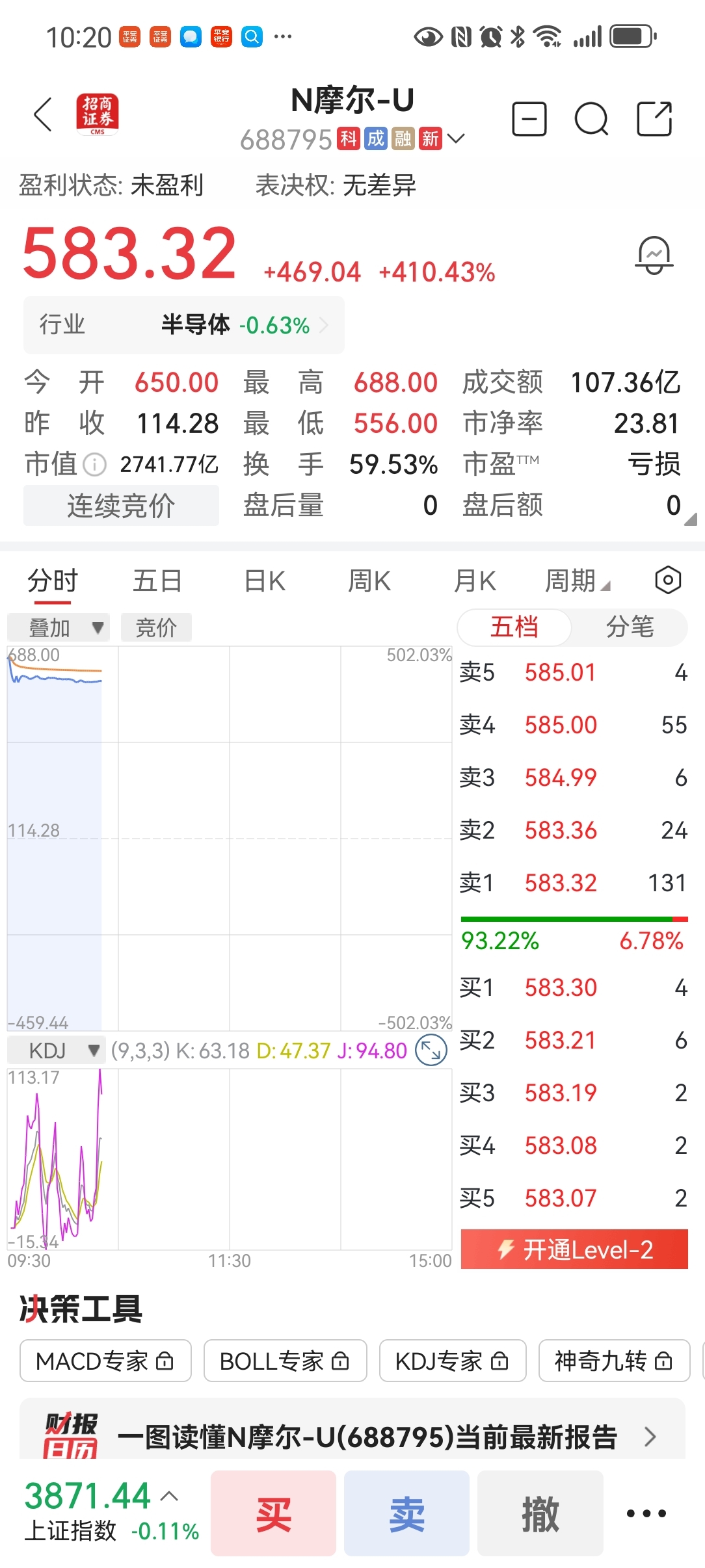The height and width of the screenshot is (1568, 705).
Task: Expand quote details corner triangle
Action: [x=691, y=519]
